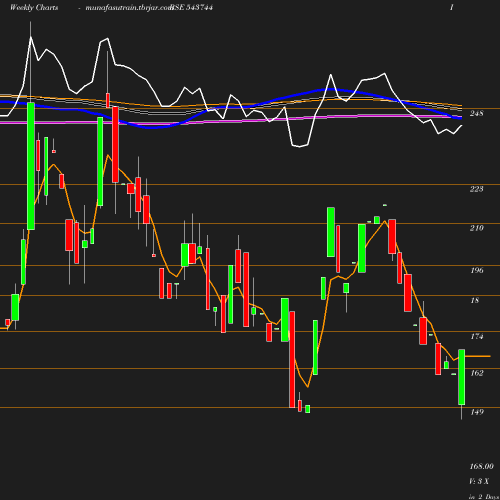Click the 'Weekly Charts' title text
The height and width of the screenshot is (500, 500).
(x=34, y=7)
